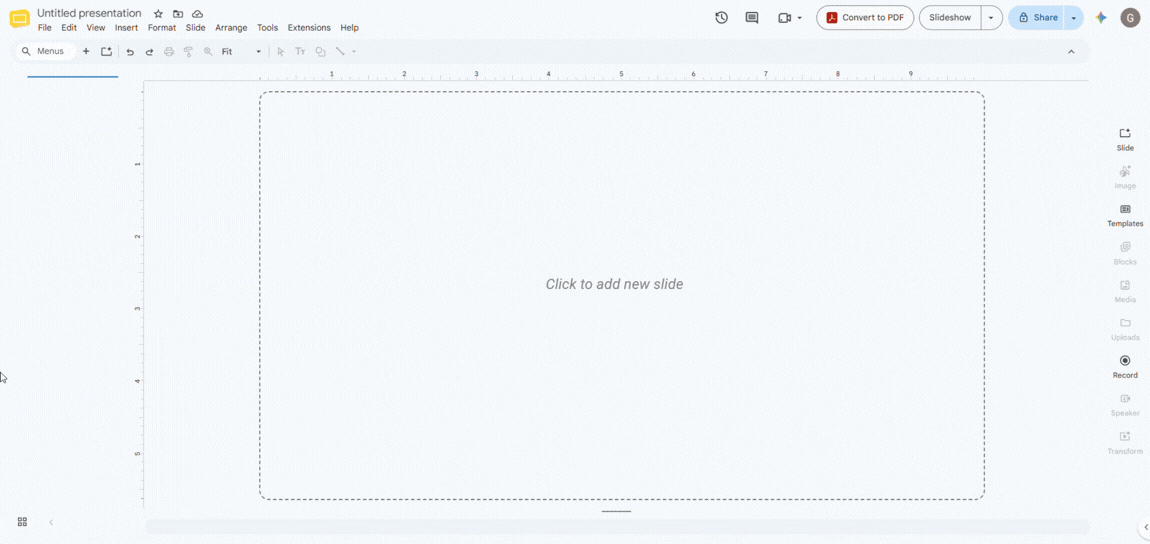This screenshot has height=544, width=1150.
Task: Expand the video call dropdown arrow
Action: click(x=799, y=18)
